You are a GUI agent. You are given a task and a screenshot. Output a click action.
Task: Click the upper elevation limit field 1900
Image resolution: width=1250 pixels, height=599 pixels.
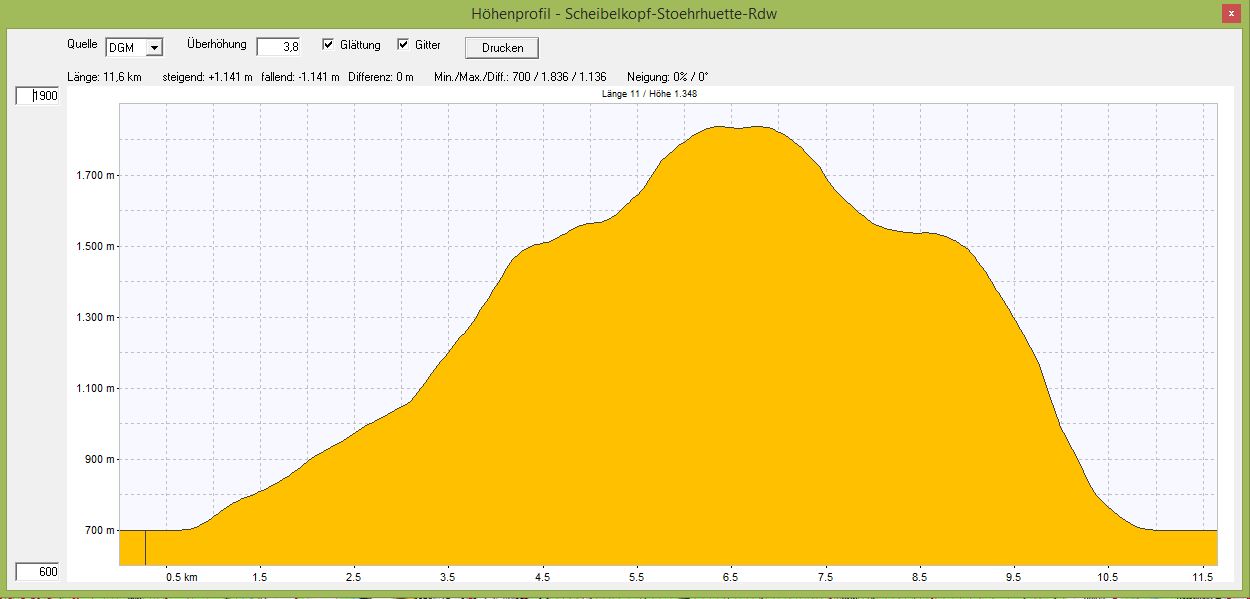37,96
